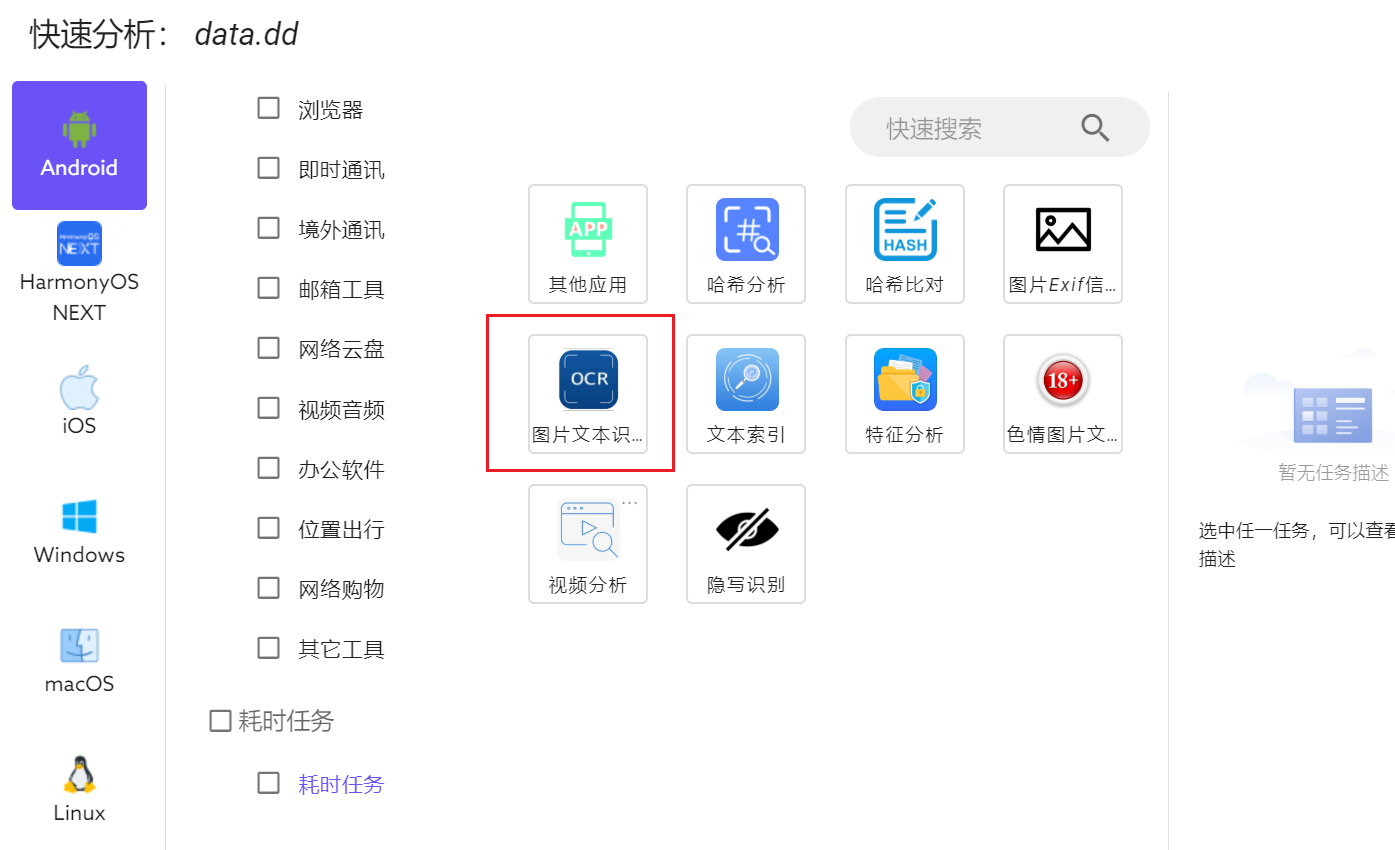Check the 耗时任务 group header checkbox
Image resolution: width=1395 pixels, height=850 pixels.
(x=220, y=720)
